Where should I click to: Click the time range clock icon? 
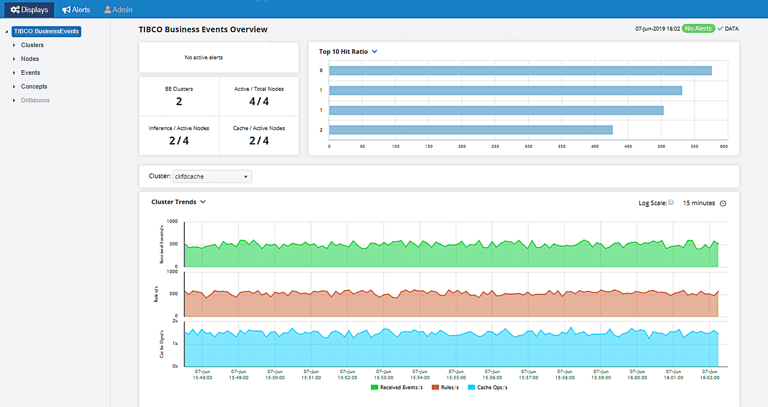723,203
